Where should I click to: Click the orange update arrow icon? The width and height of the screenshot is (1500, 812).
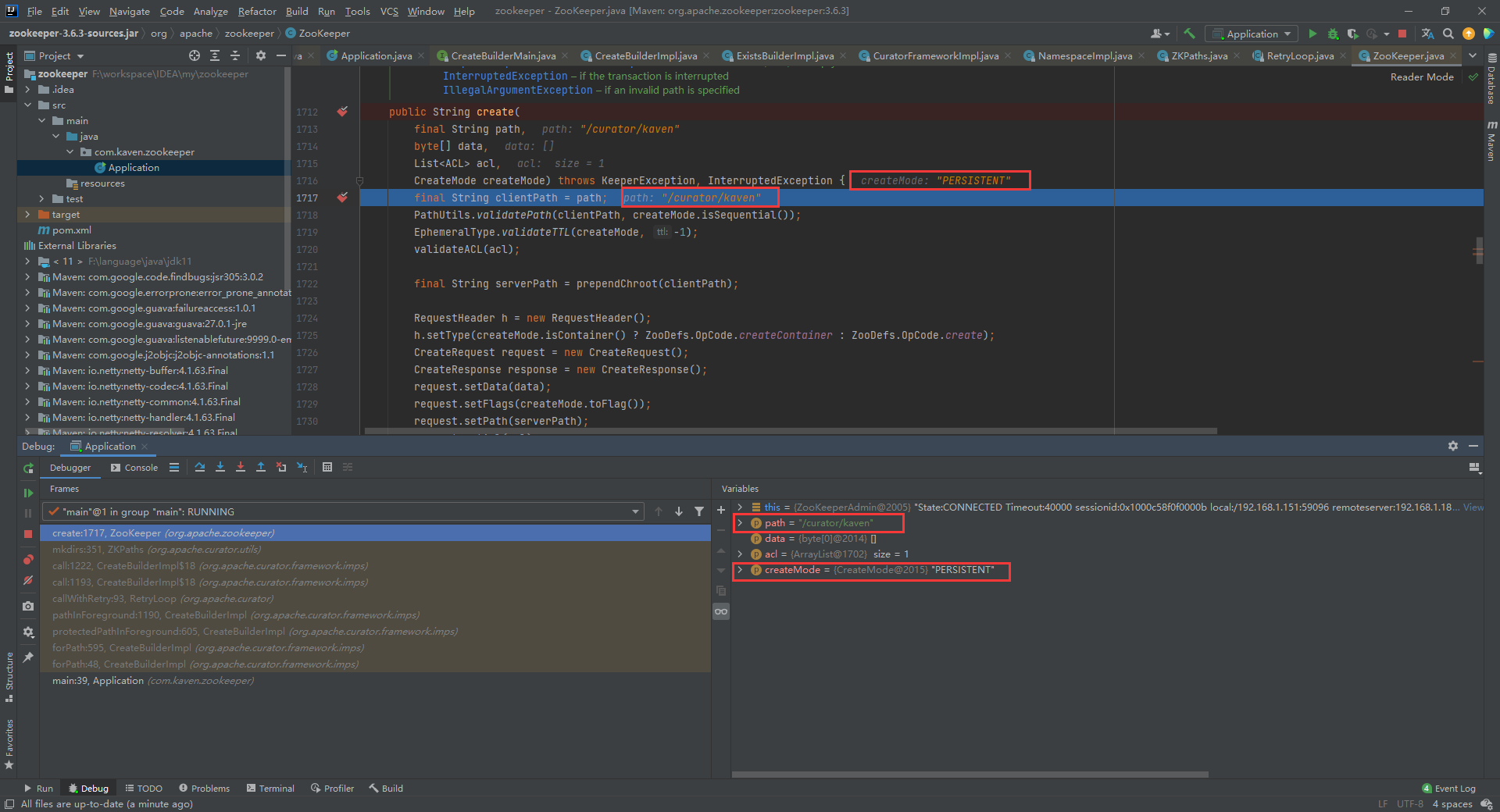(x=1469, y=34)
